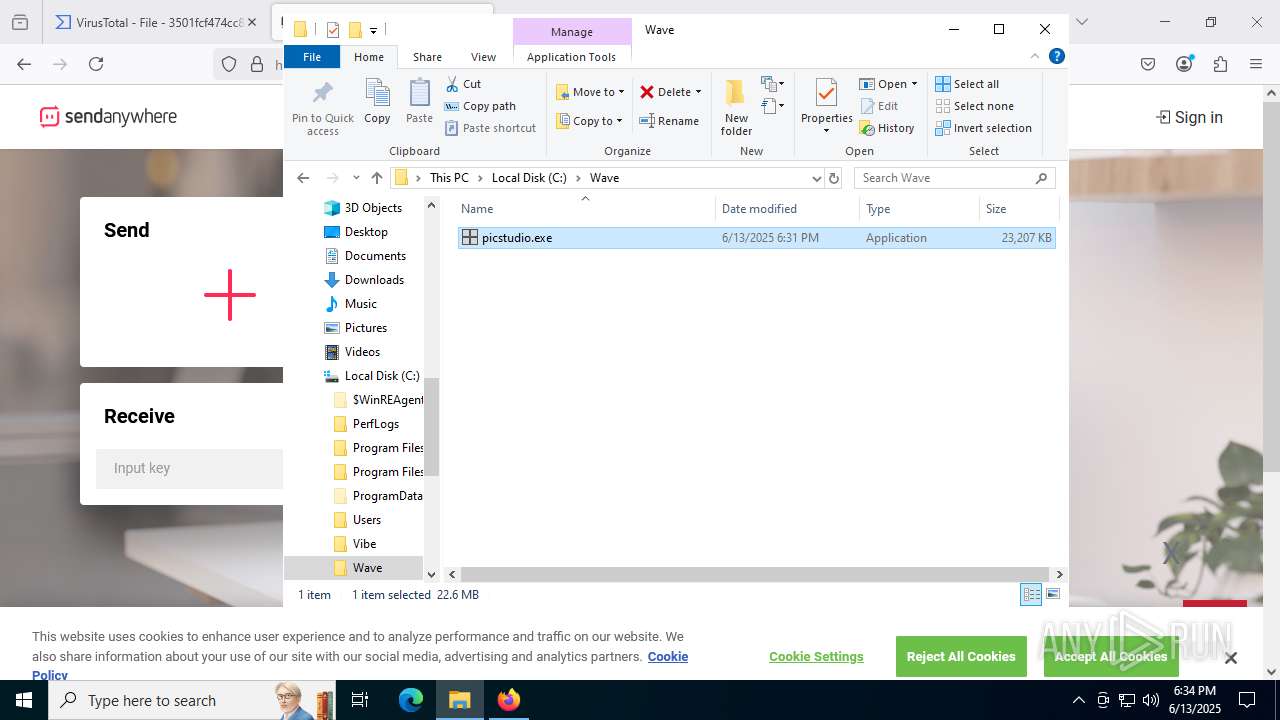Click Firefox icon in taskbar

click(x=508, y=700)
